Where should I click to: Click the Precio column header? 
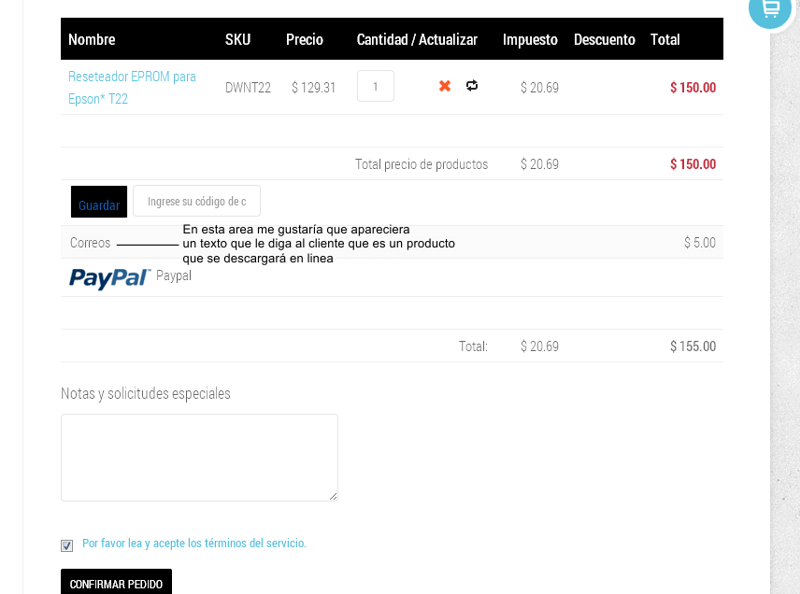point(305,39)
